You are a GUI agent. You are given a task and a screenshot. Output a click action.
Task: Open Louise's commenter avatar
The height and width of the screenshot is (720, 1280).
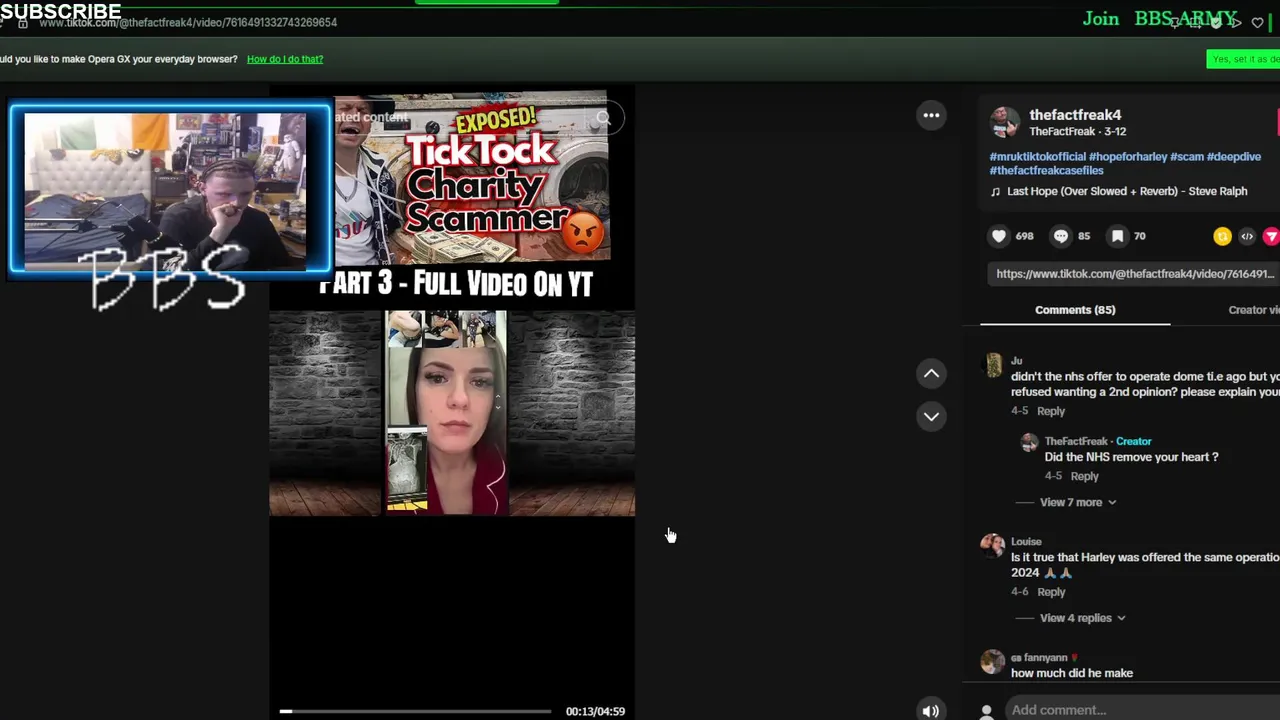992,545
